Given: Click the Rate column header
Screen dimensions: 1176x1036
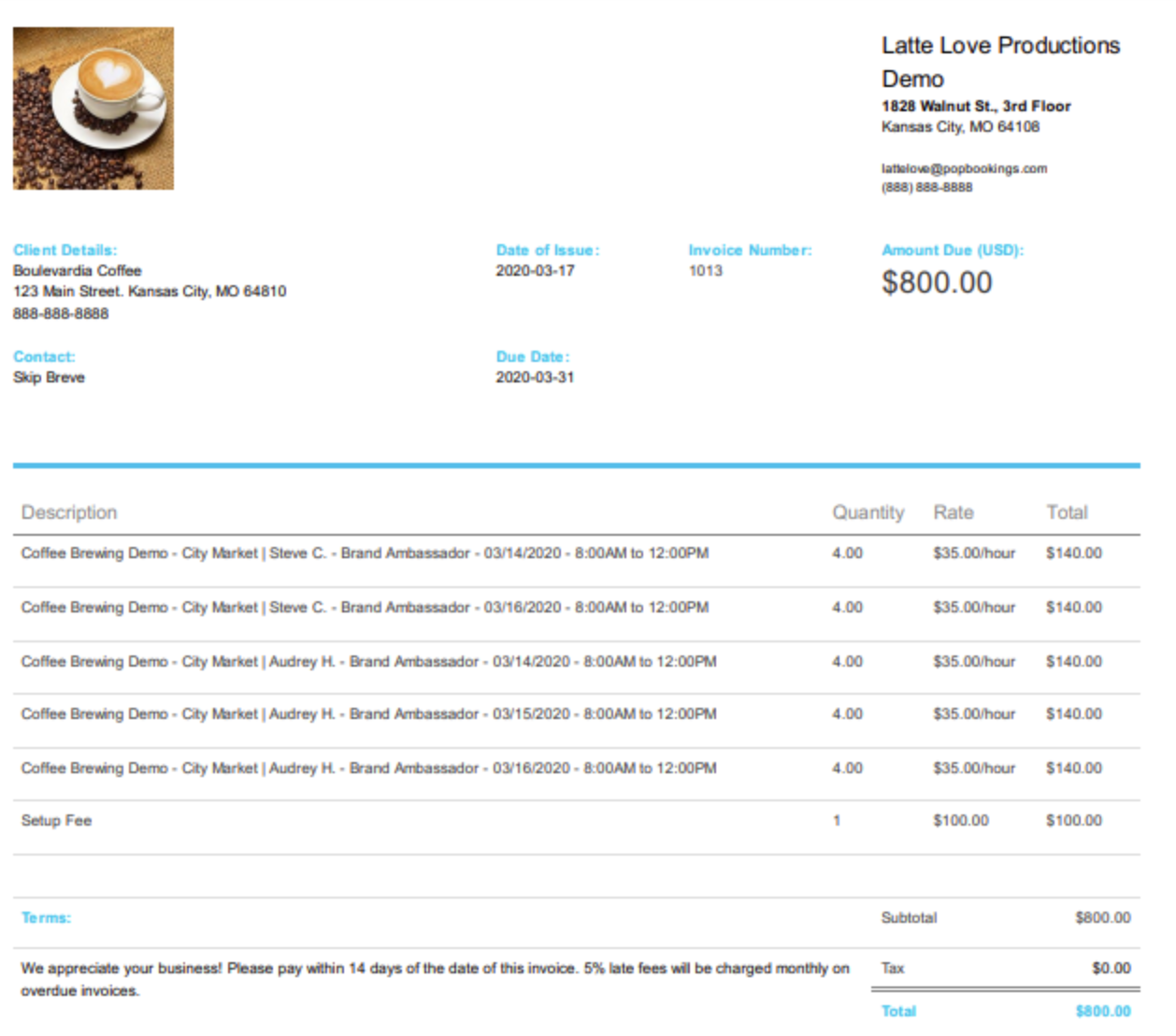Looking at the screenshot, I should pyautogui.click(x=953, y=512).
